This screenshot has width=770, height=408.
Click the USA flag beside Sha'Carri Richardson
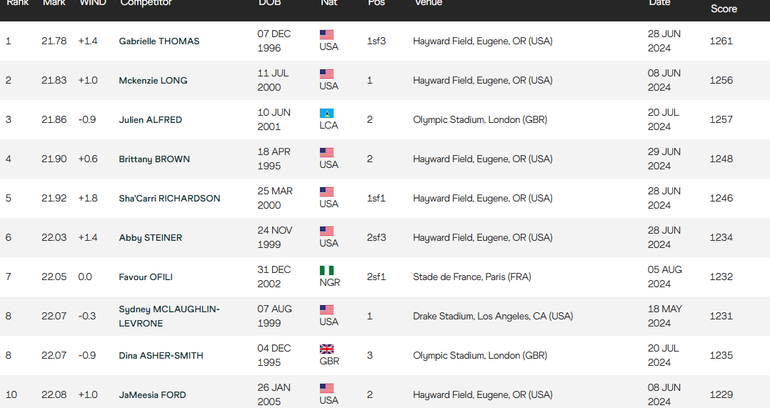point(327,191)
